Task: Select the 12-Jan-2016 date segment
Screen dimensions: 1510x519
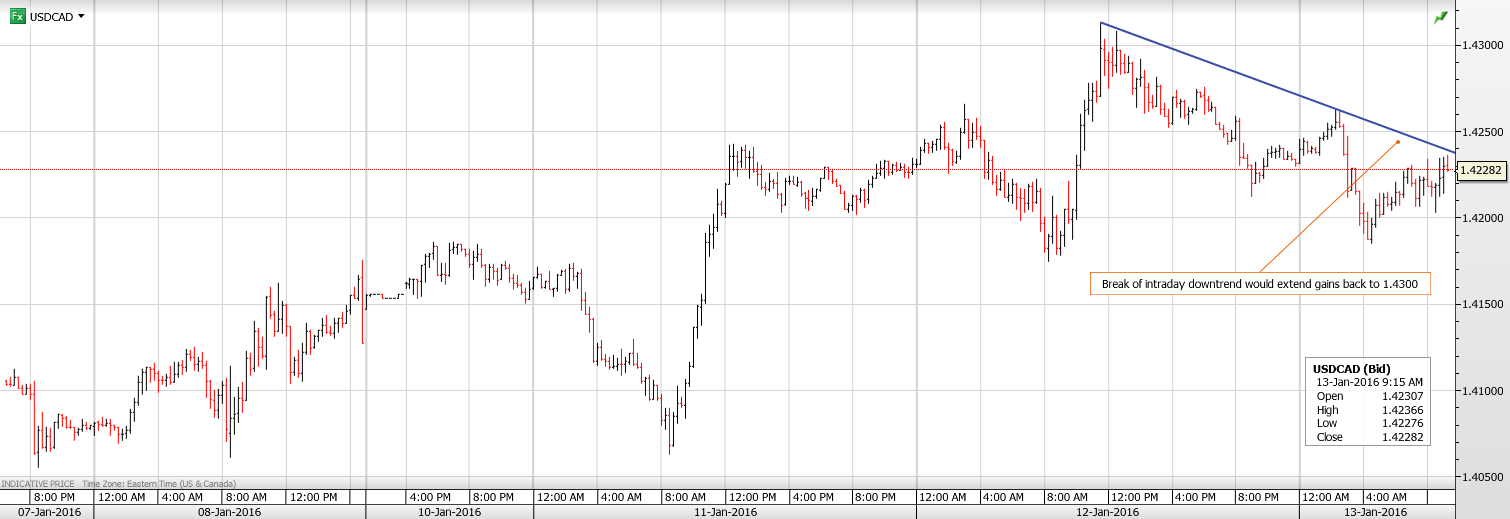Action: click(1106, 512)
